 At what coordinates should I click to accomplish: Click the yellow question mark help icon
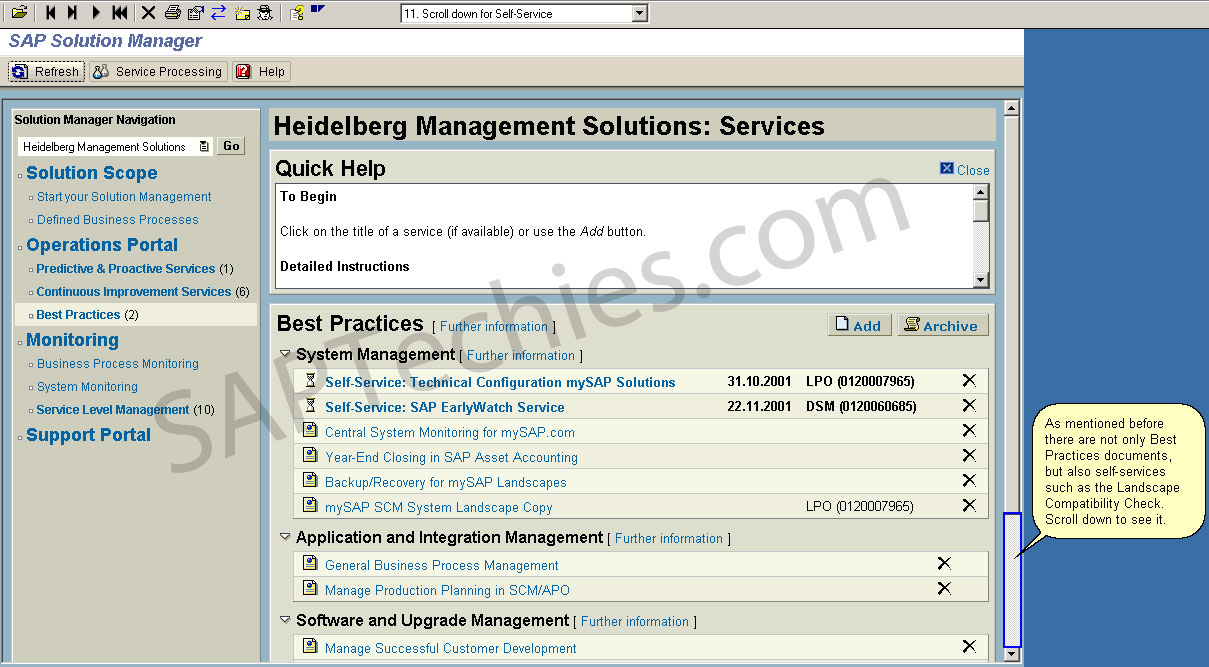coord(297,13)
